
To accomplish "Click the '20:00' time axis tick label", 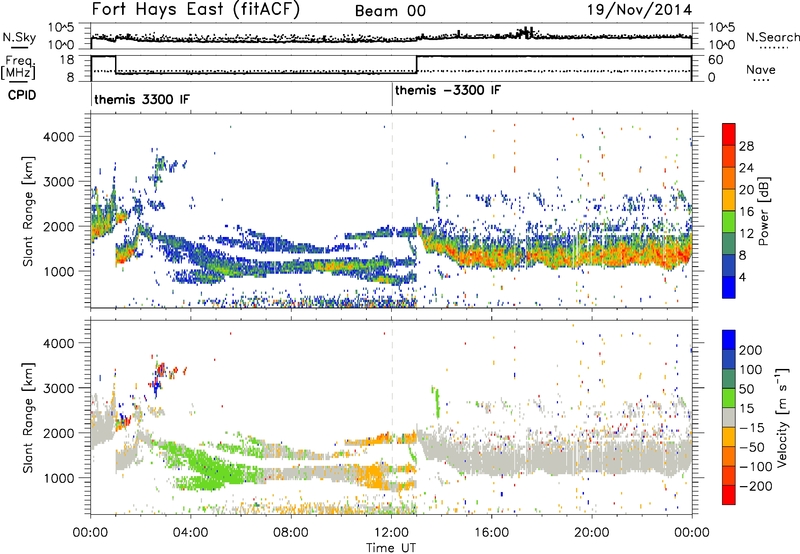I will click(x=592, y=533).
